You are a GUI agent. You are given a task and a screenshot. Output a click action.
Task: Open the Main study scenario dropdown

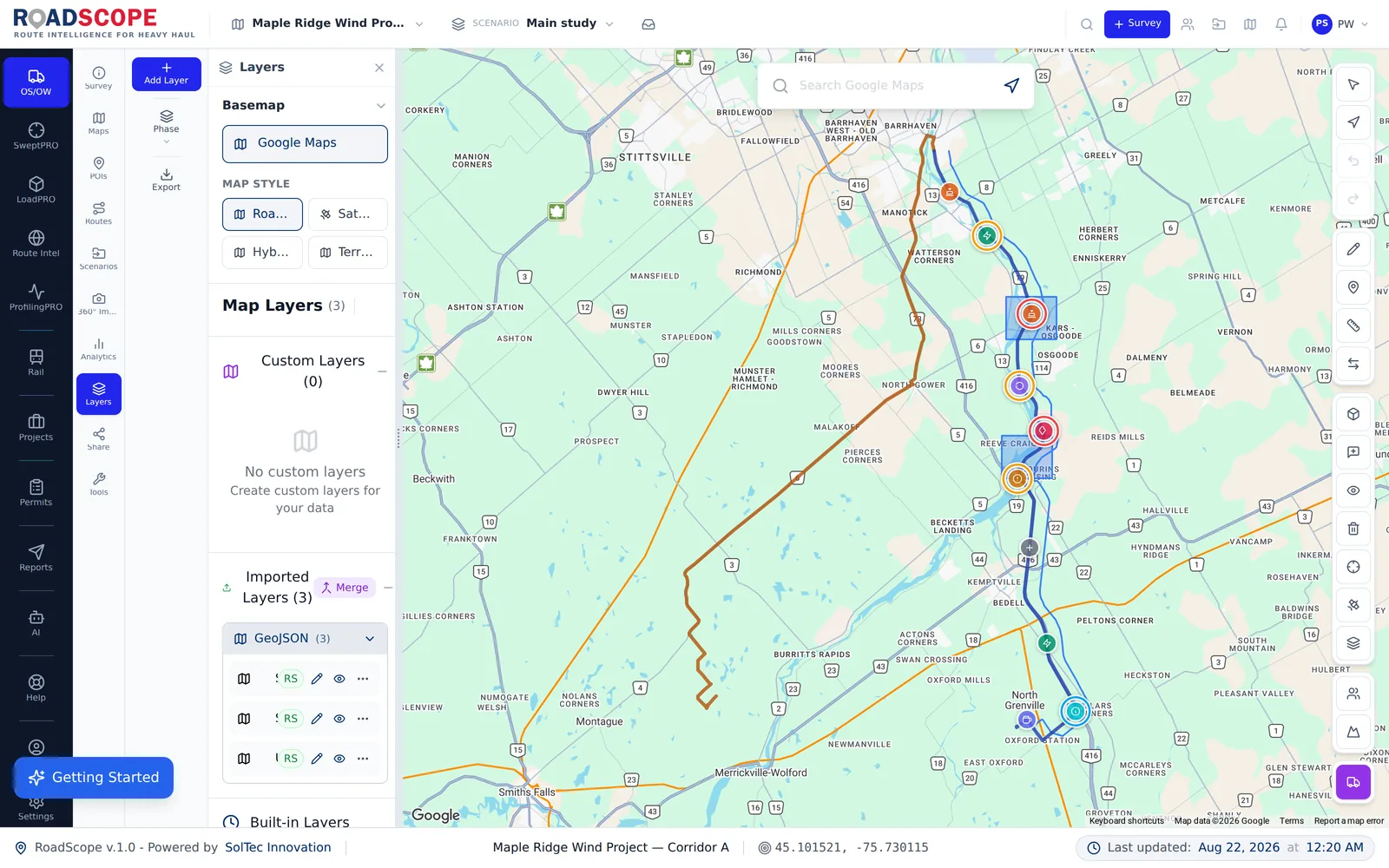coord(533,23)
